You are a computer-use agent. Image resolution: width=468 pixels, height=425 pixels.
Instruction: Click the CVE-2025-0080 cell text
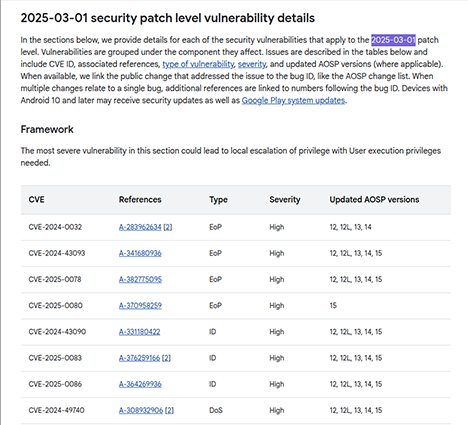tap(55, 306)
